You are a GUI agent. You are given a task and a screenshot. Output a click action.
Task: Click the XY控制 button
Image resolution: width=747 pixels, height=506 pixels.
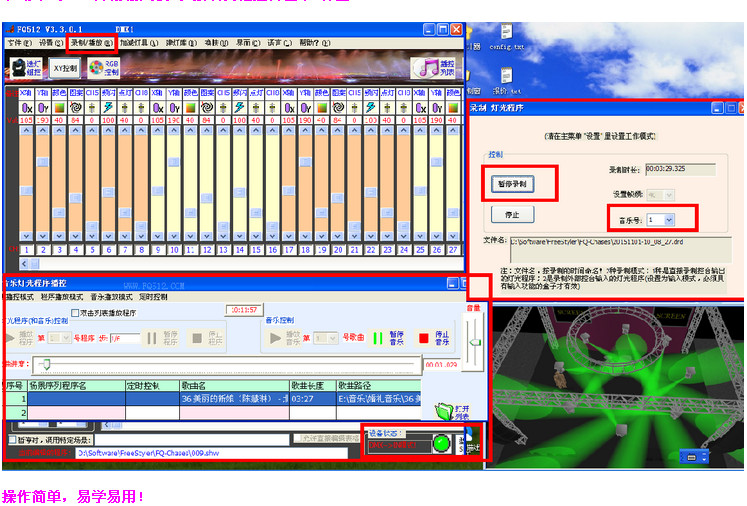[x=65, y=68]
